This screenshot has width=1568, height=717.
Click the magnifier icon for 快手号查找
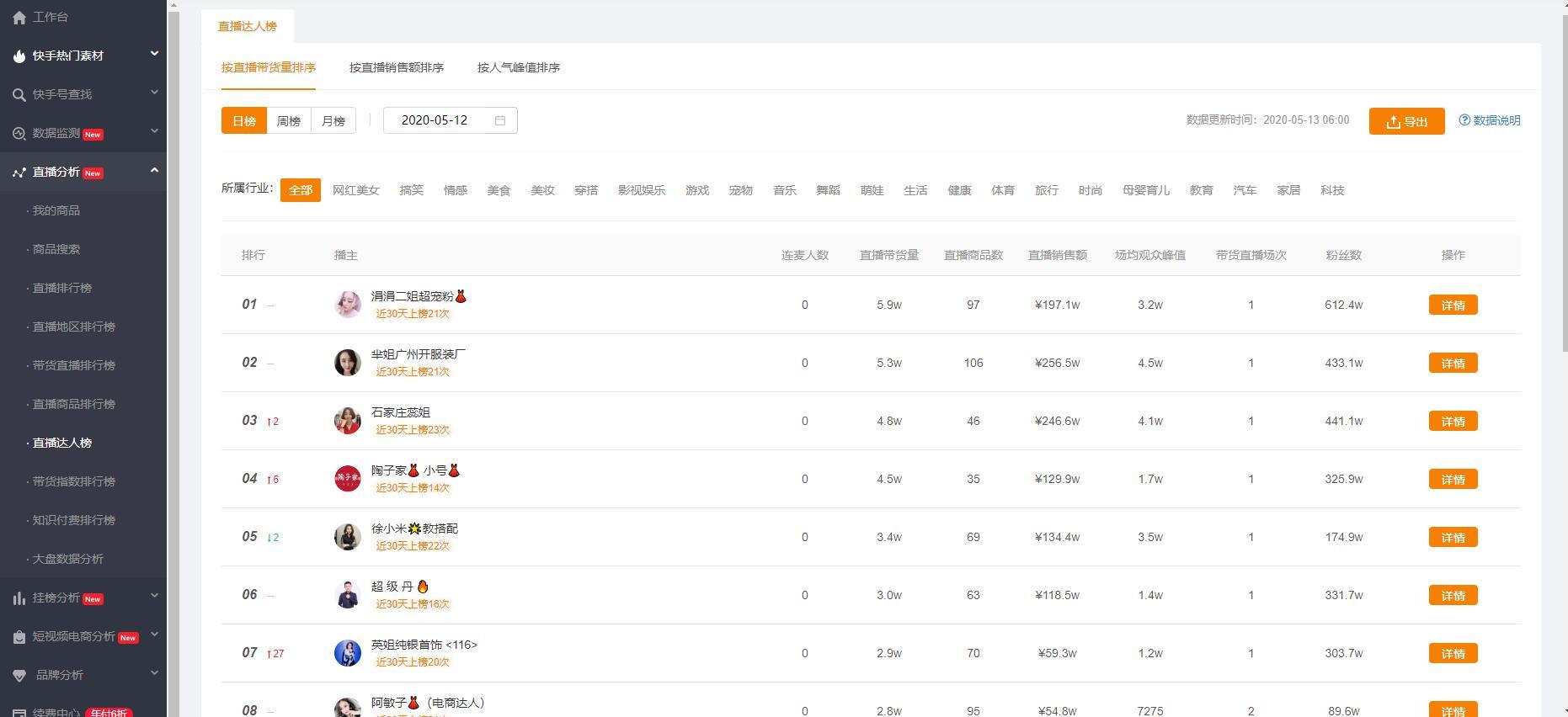[19, 95]
